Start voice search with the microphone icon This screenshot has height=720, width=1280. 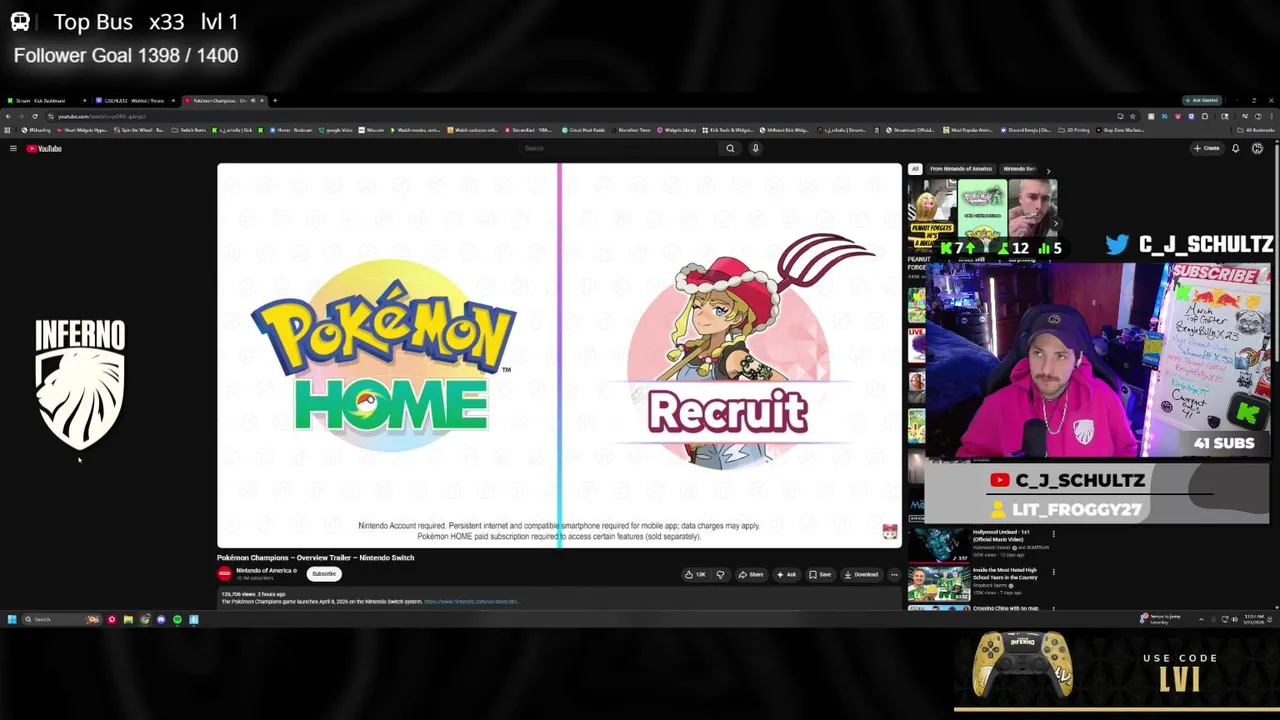755,148
